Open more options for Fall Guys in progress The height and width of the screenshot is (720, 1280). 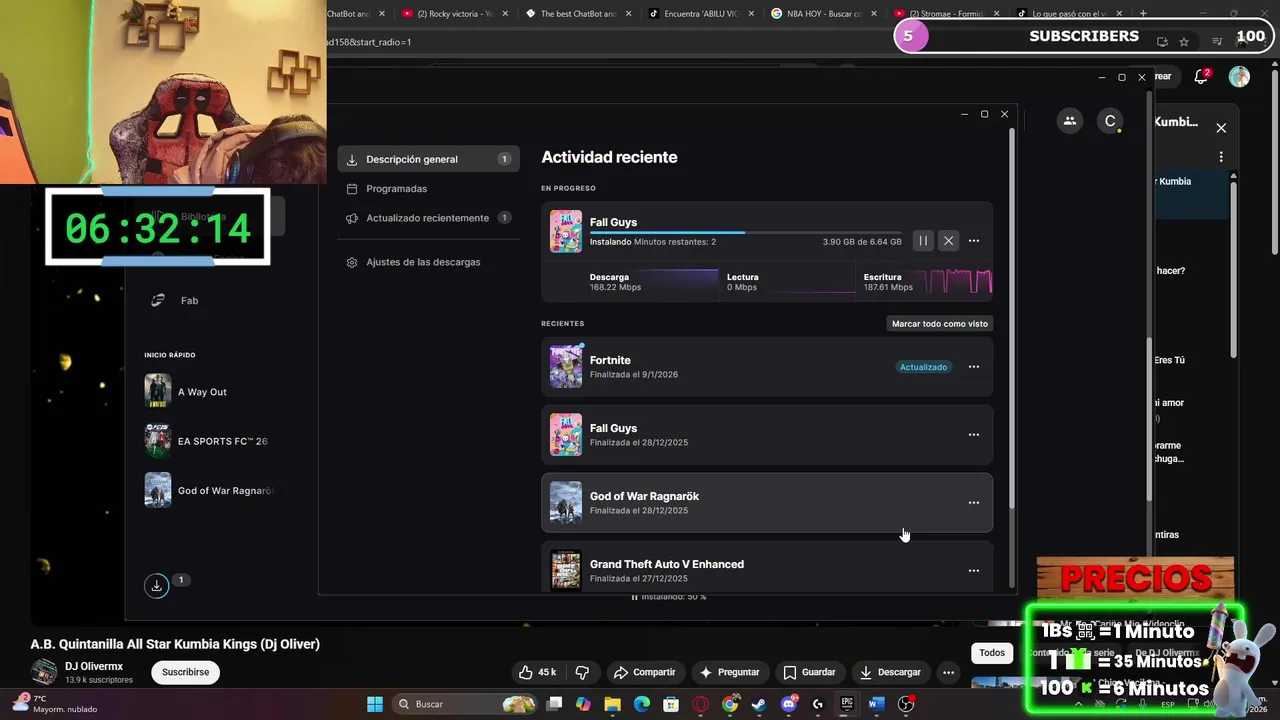974,240
